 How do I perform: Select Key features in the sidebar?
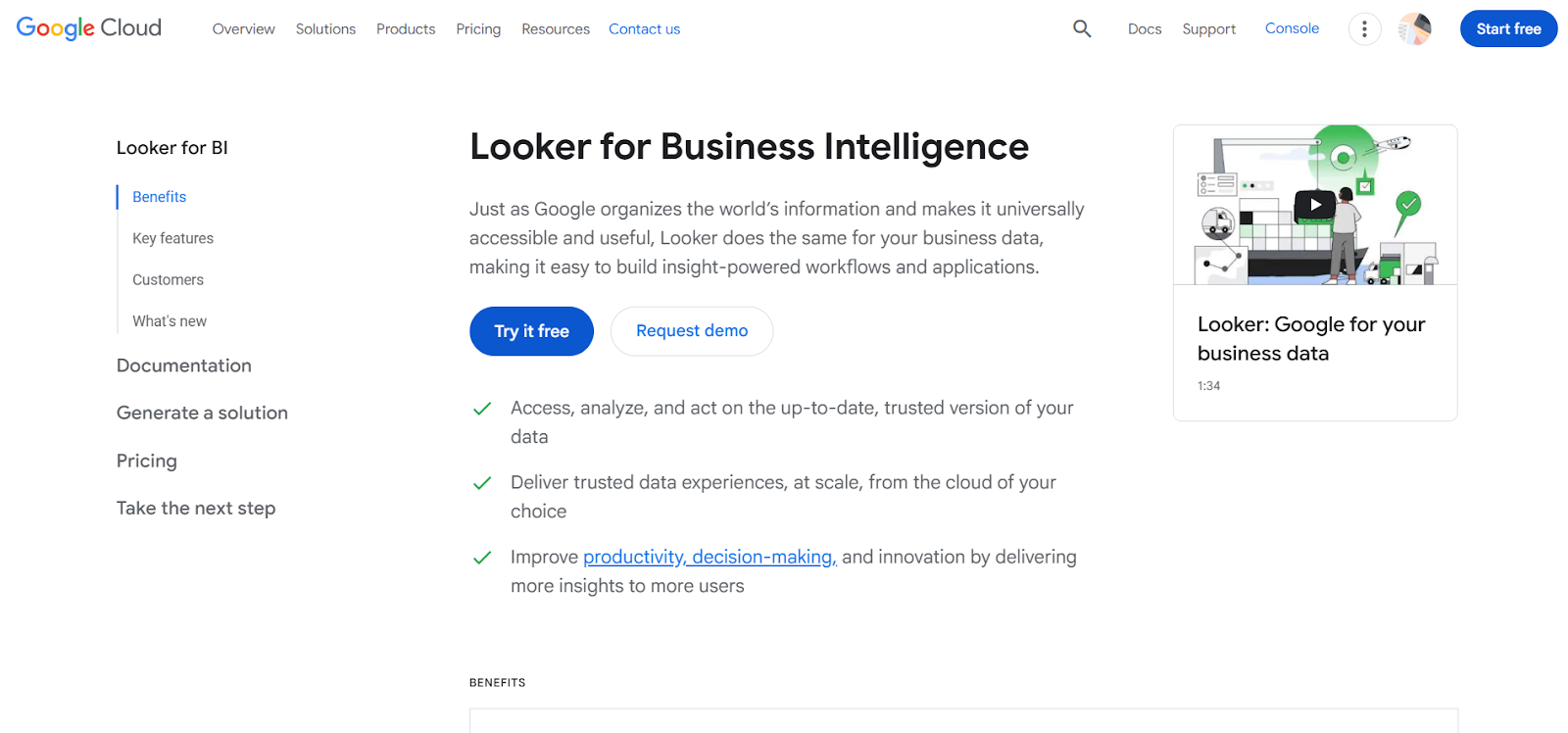click(172, 237)
